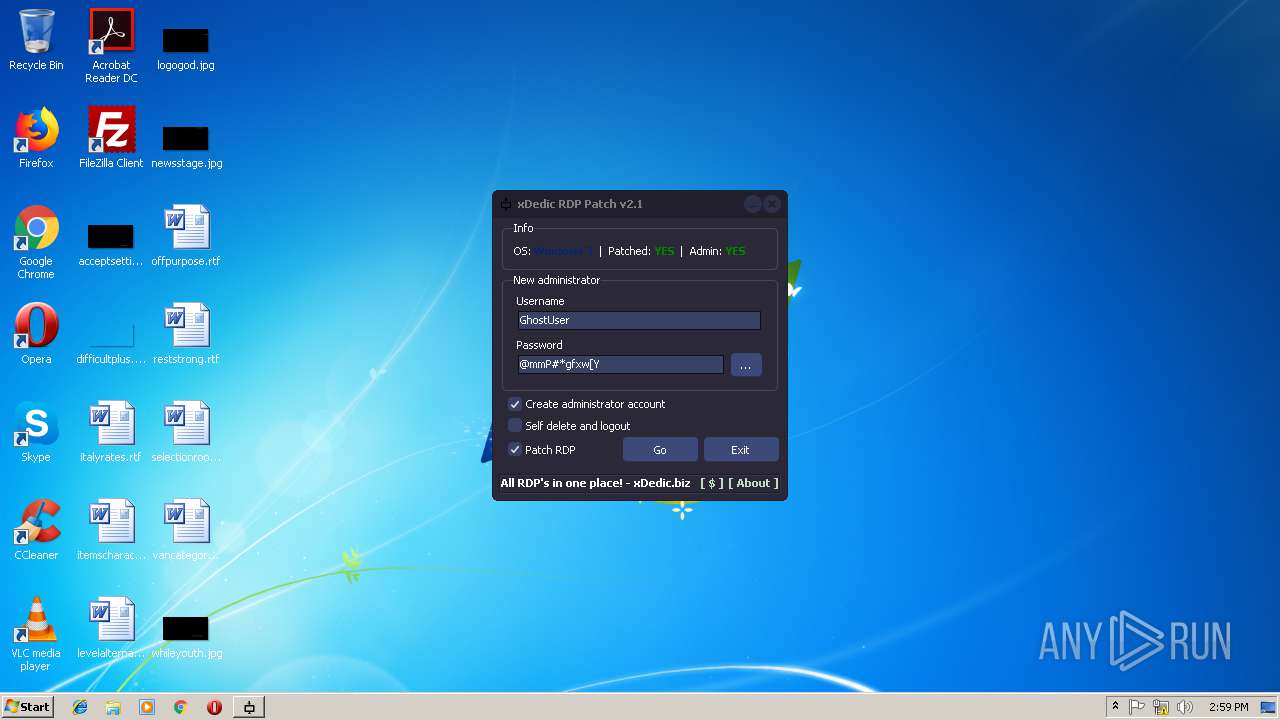1280x720 pixels.
Task: Open the Skype desktop shortcut
Action: point(36,432)
